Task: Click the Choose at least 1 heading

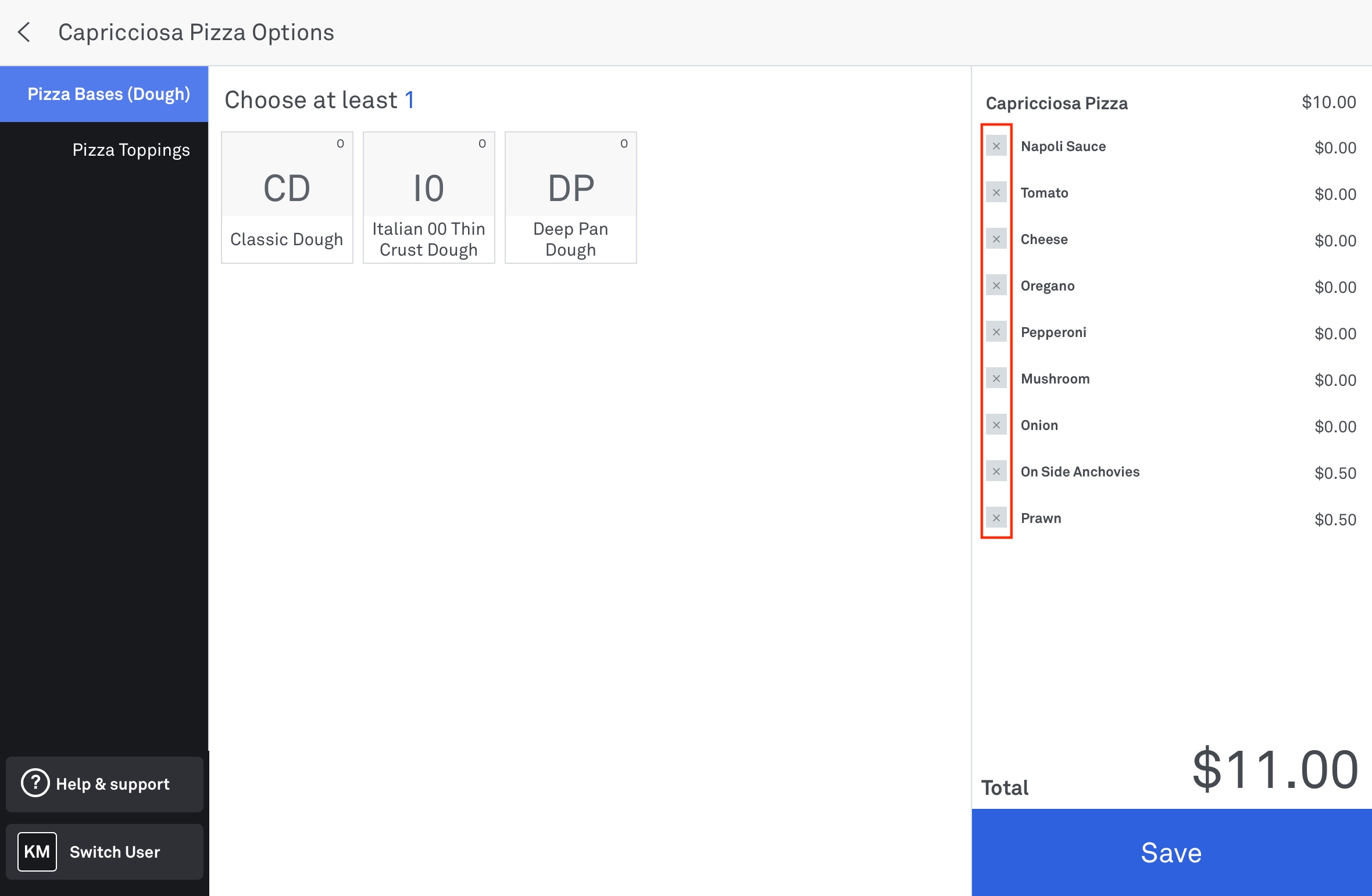Action: [320, 100]
